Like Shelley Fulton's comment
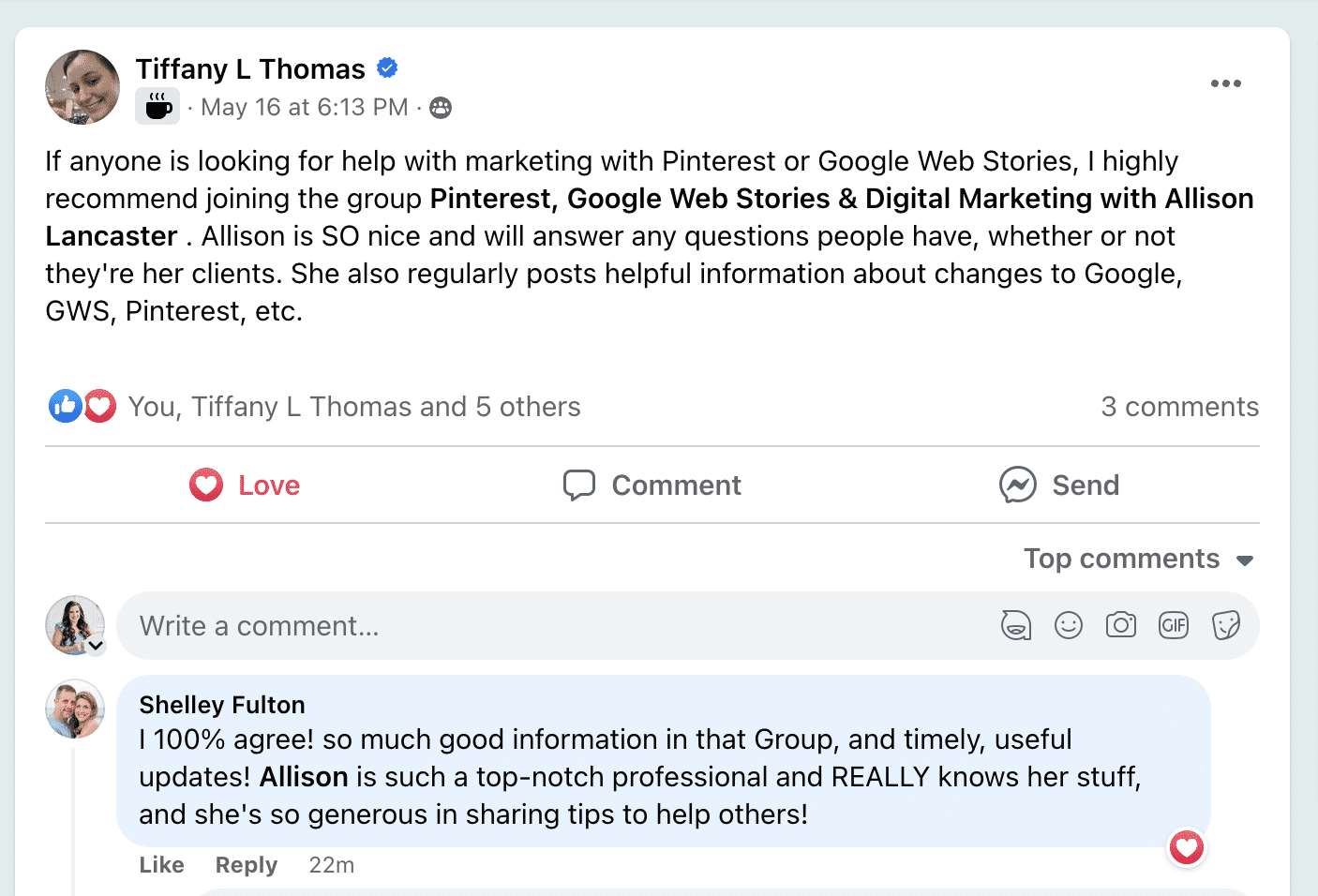Viewport: 1318px width, 896px height. 161,864
